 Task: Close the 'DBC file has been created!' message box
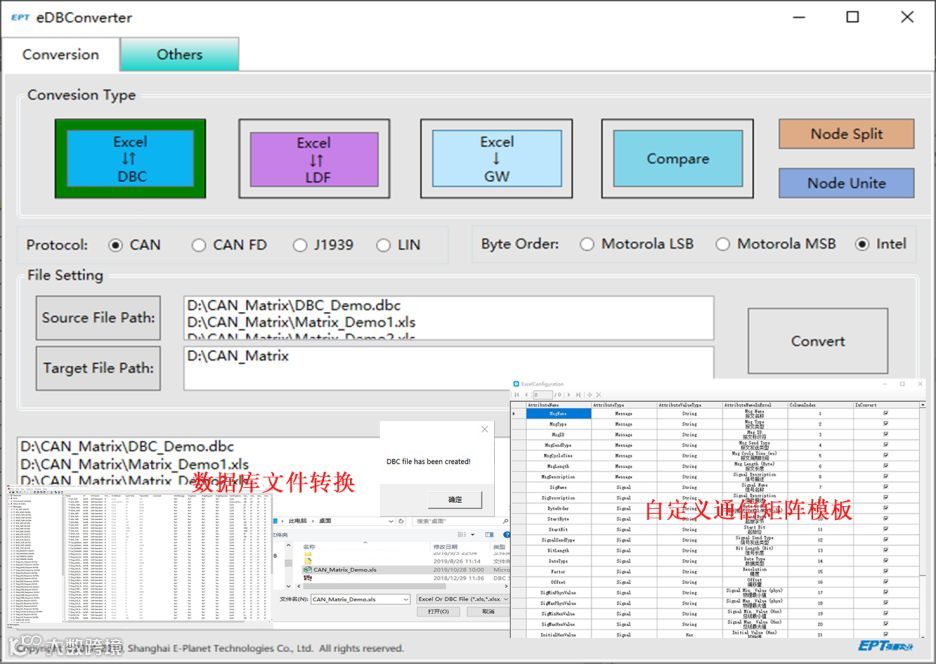click(485, 429)
